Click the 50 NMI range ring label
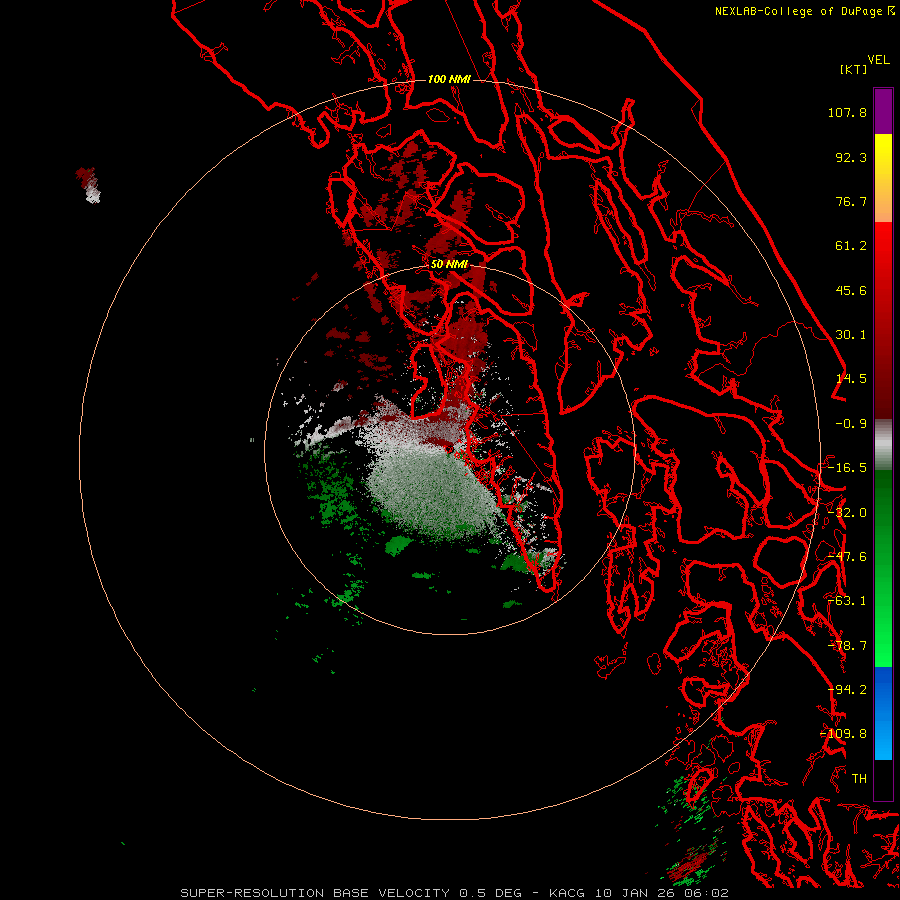The width and height of the screenshot is (900, 900). [449, 265]
